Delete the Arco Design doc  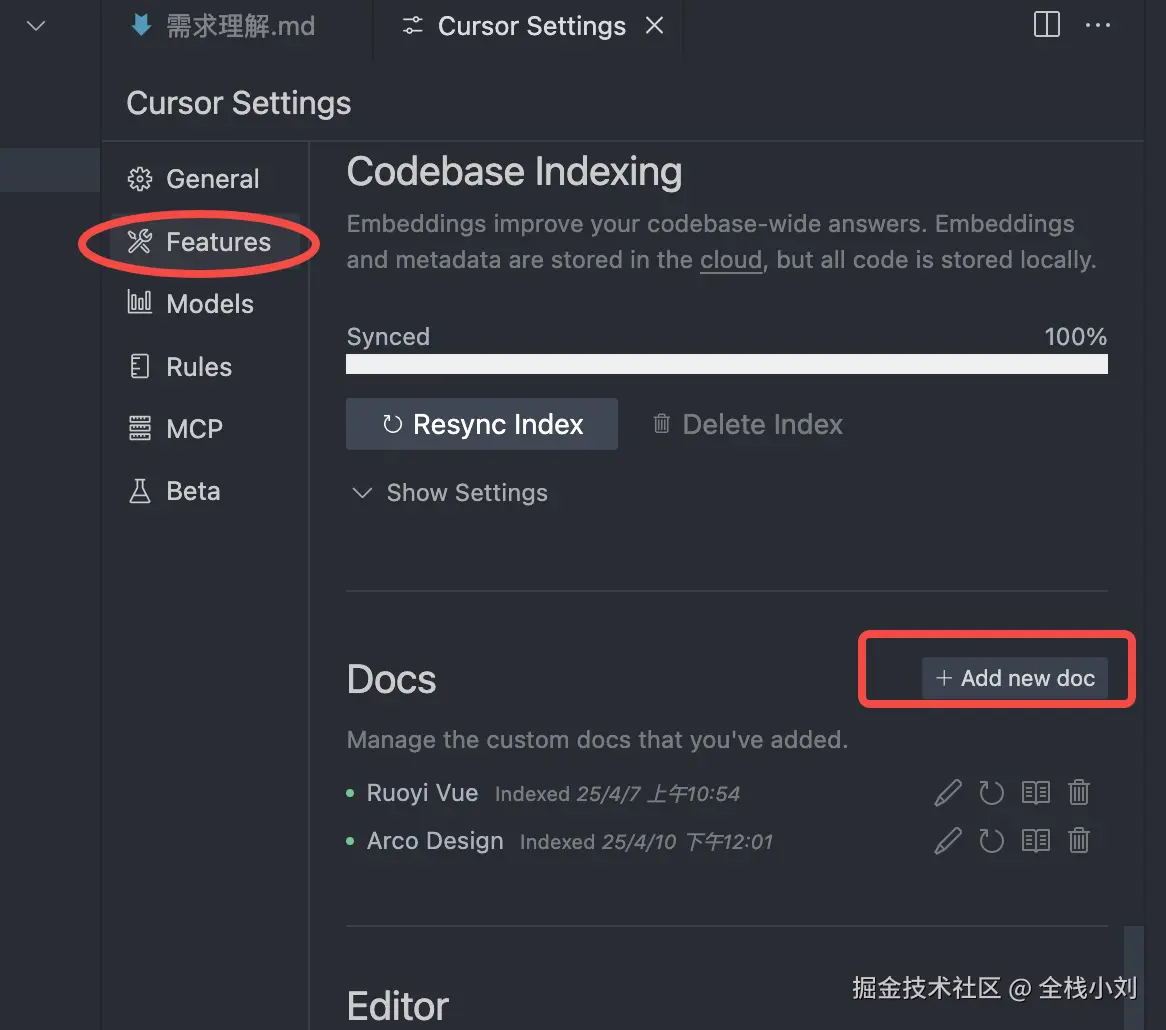[x=1079, y=841]
